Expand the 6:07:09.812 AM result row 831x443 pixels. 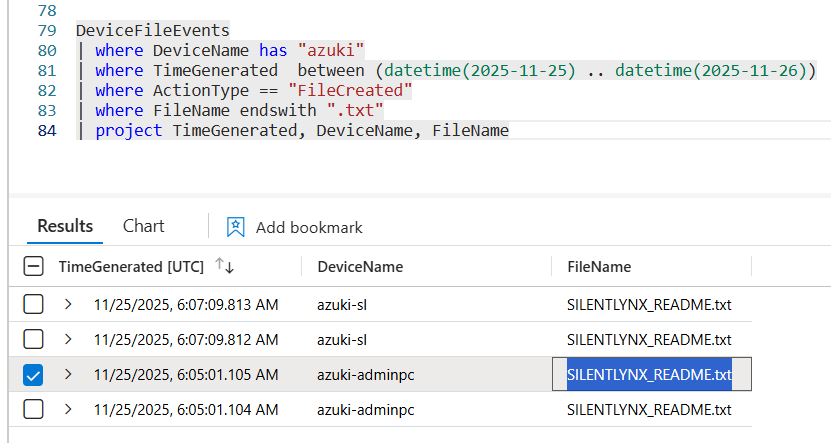(68, 339)
